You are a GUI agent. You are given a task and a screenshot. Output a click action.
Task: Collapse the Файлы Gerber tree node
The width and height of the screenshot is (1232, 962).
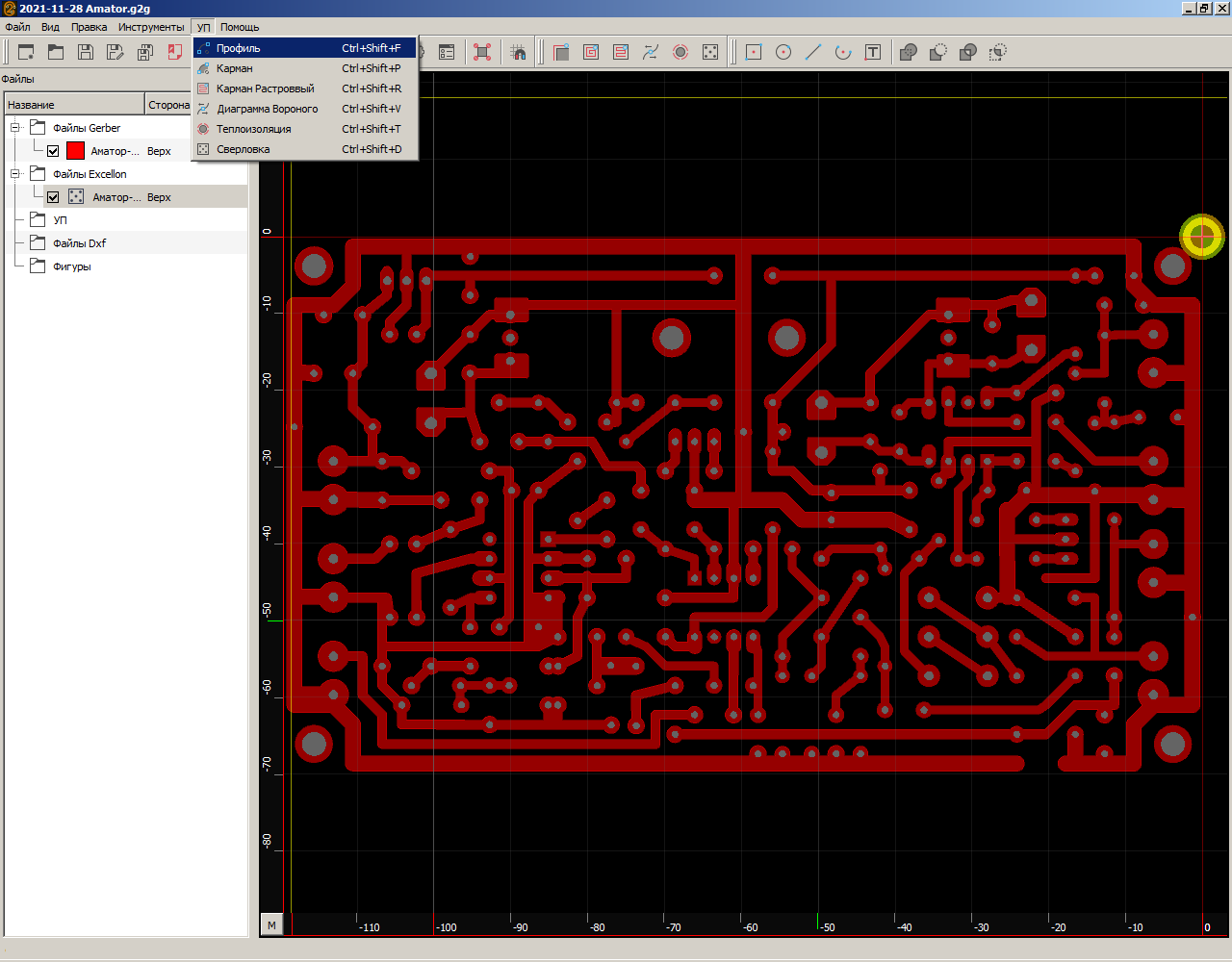pyautogui.click(x=15, y=128)
